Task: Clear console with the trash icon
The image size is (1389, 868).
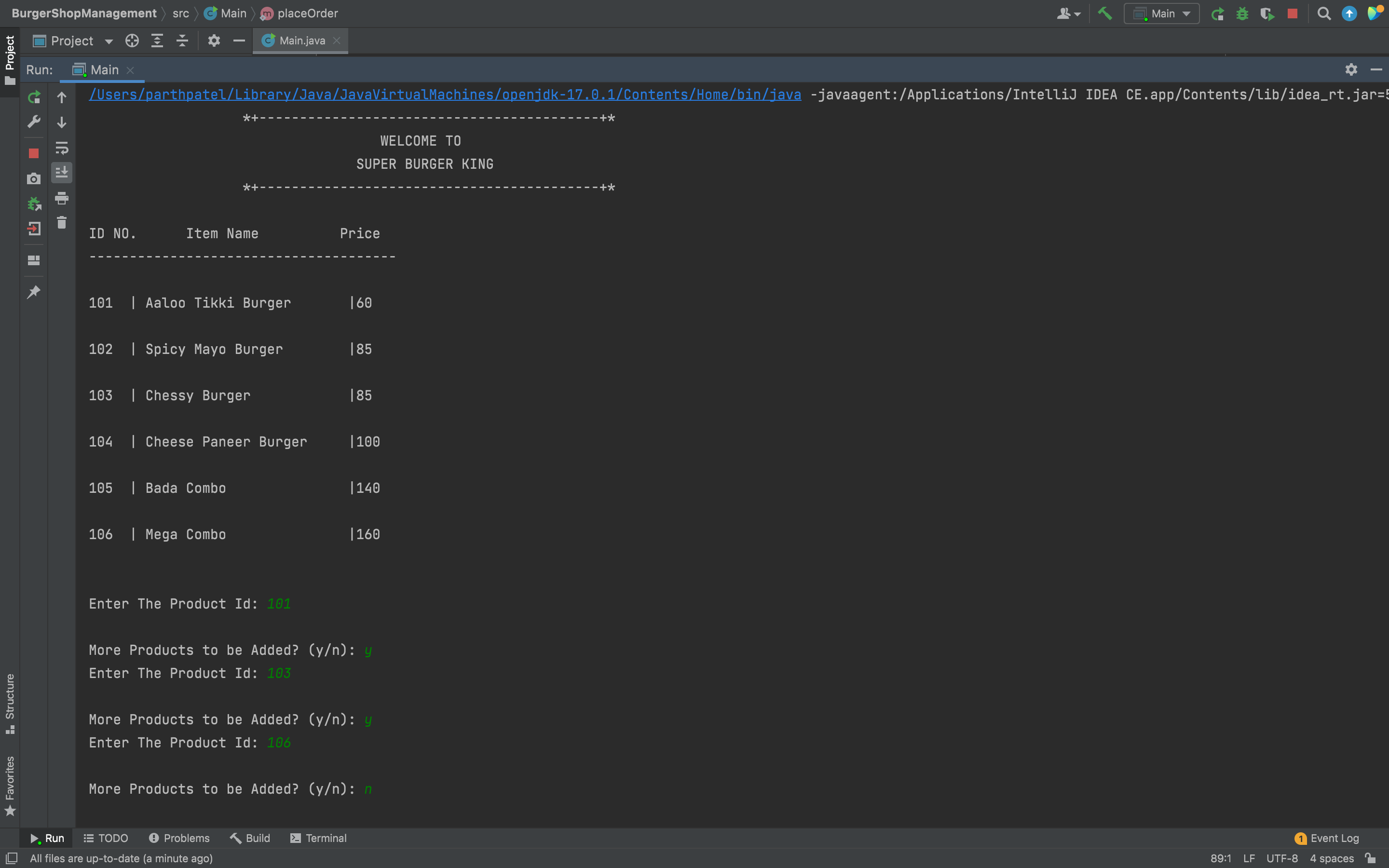Action: pyautogui.click(x=61, y=223)
